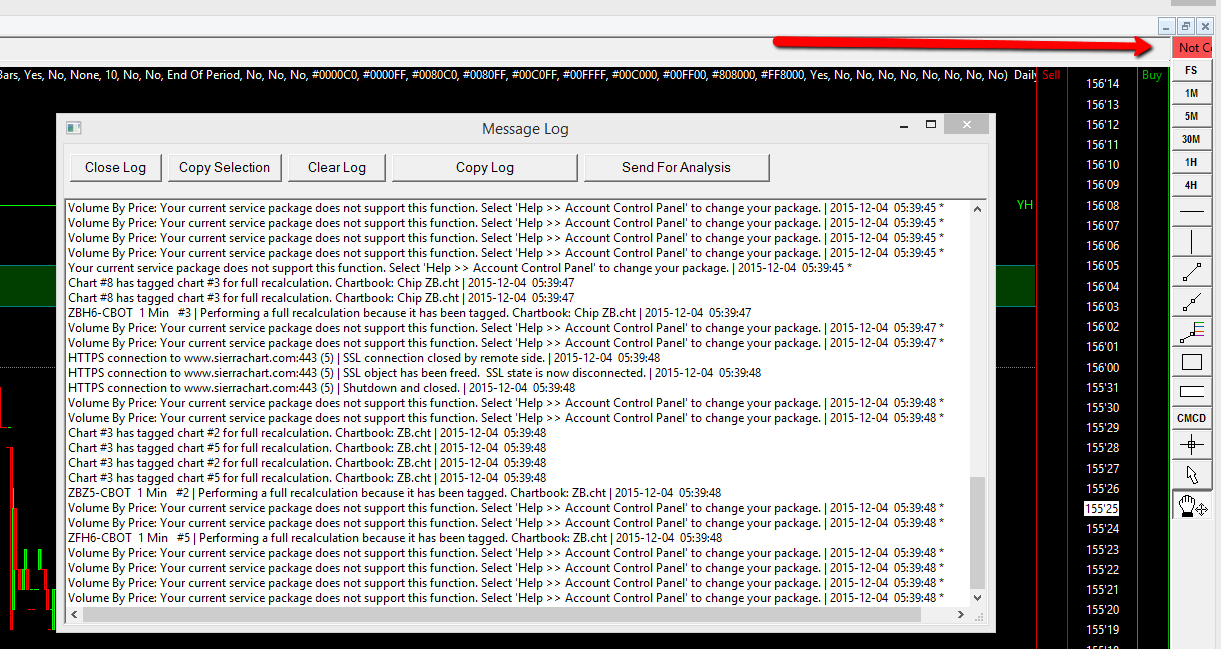Image resolution: width=1221 pixels, height=649 pixels.
Task: Select the two-point line drawing tool
Action: click(1191, 271)
